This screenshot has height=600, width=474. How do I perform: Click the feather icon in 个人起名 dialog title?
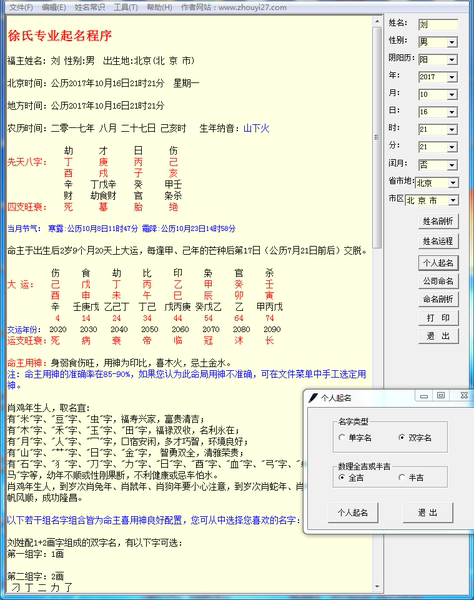pyautogui.click(x=313, y=398)
